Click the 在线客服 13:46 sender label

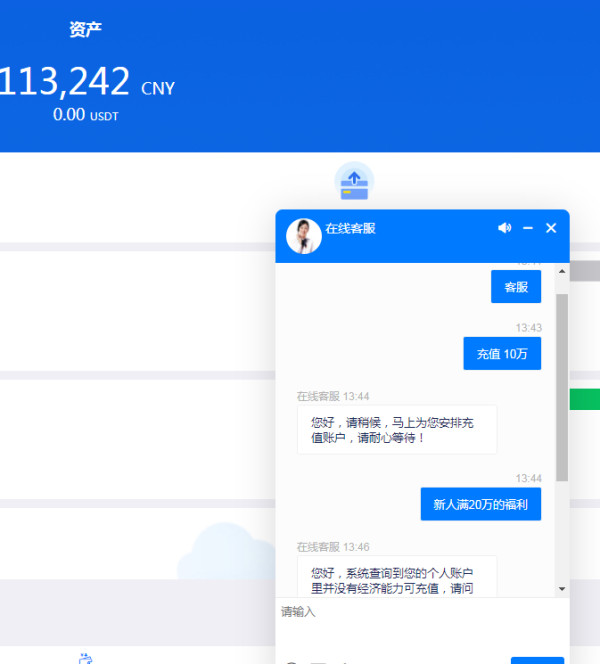pyautogui.click(x=333, y=547)
